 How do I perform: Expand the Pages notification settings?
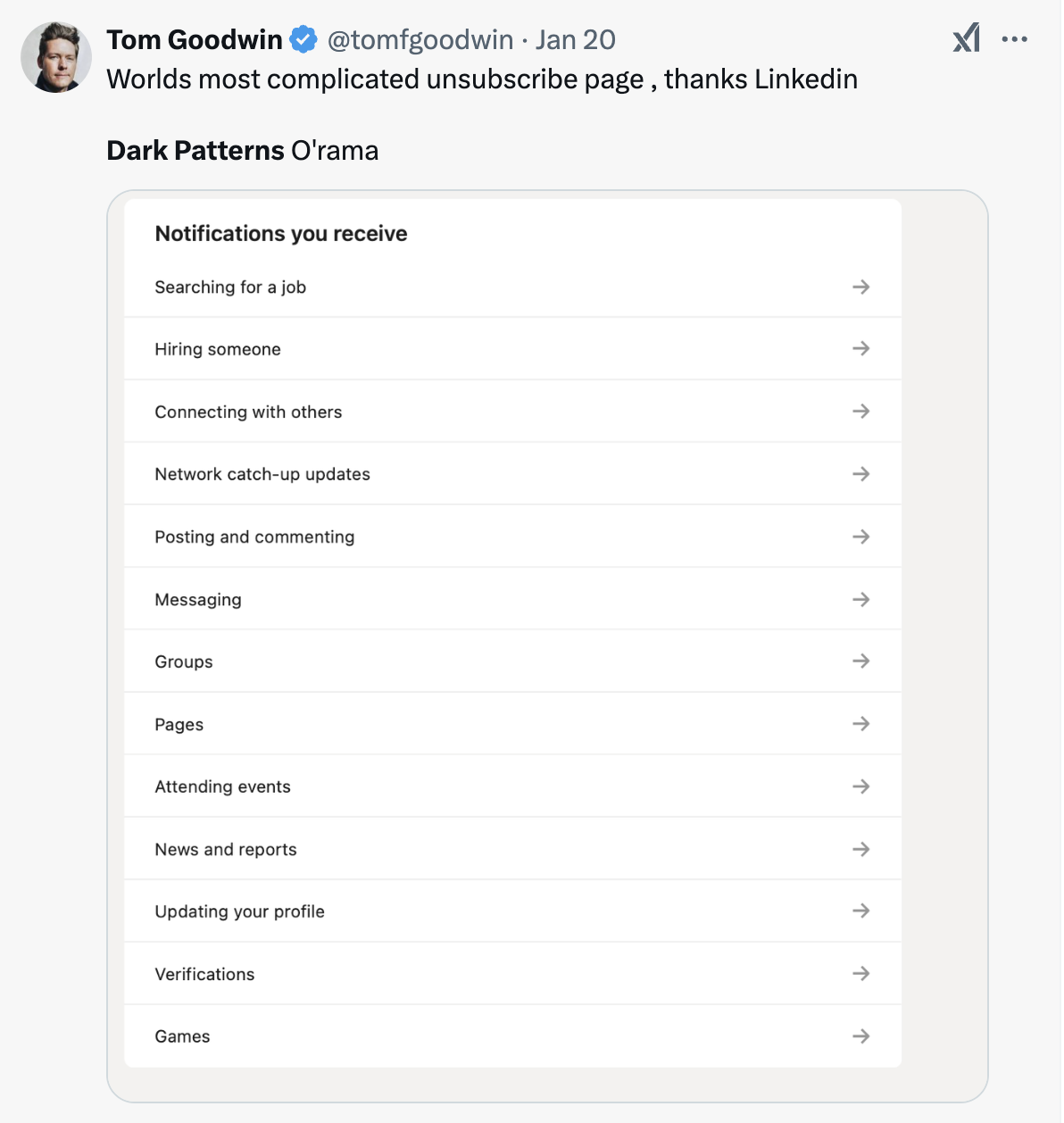[512, 724]
